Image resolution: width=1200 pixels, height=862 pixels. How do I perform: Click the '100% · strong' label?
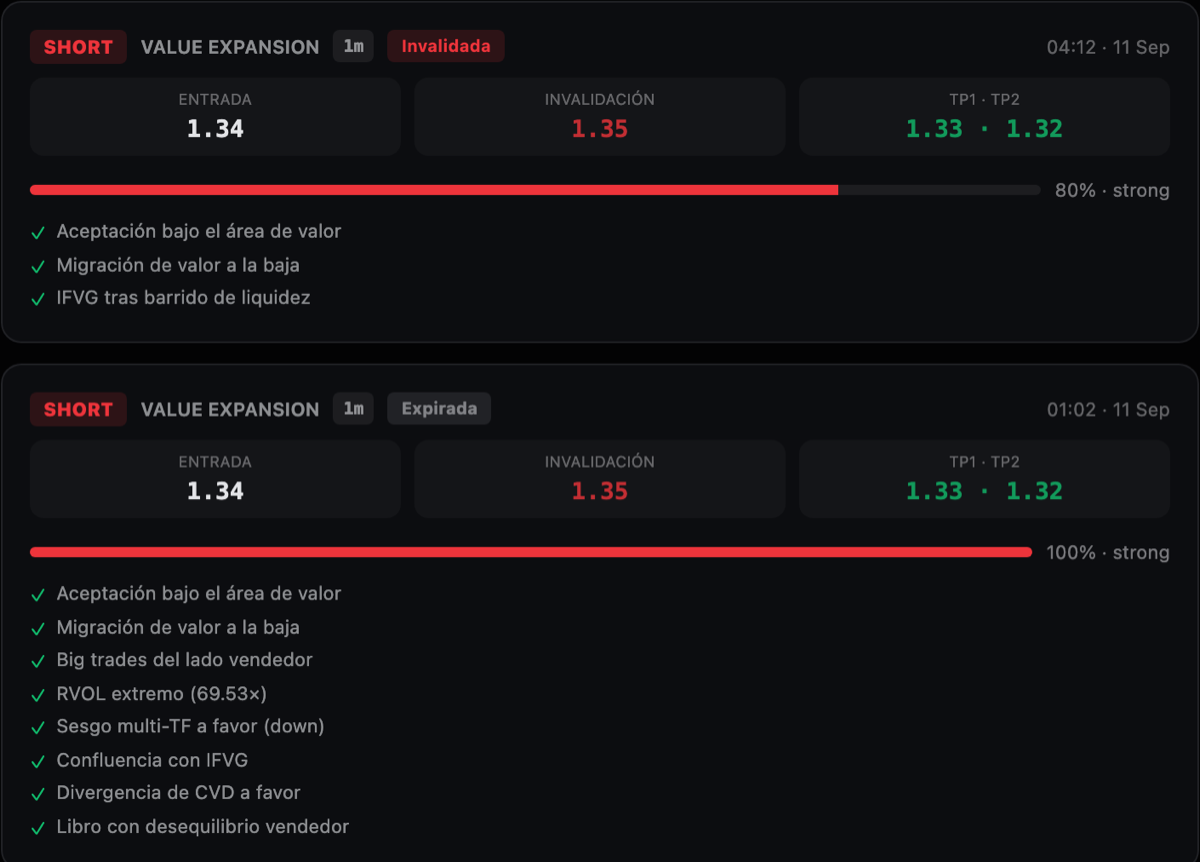(1108, 552)
